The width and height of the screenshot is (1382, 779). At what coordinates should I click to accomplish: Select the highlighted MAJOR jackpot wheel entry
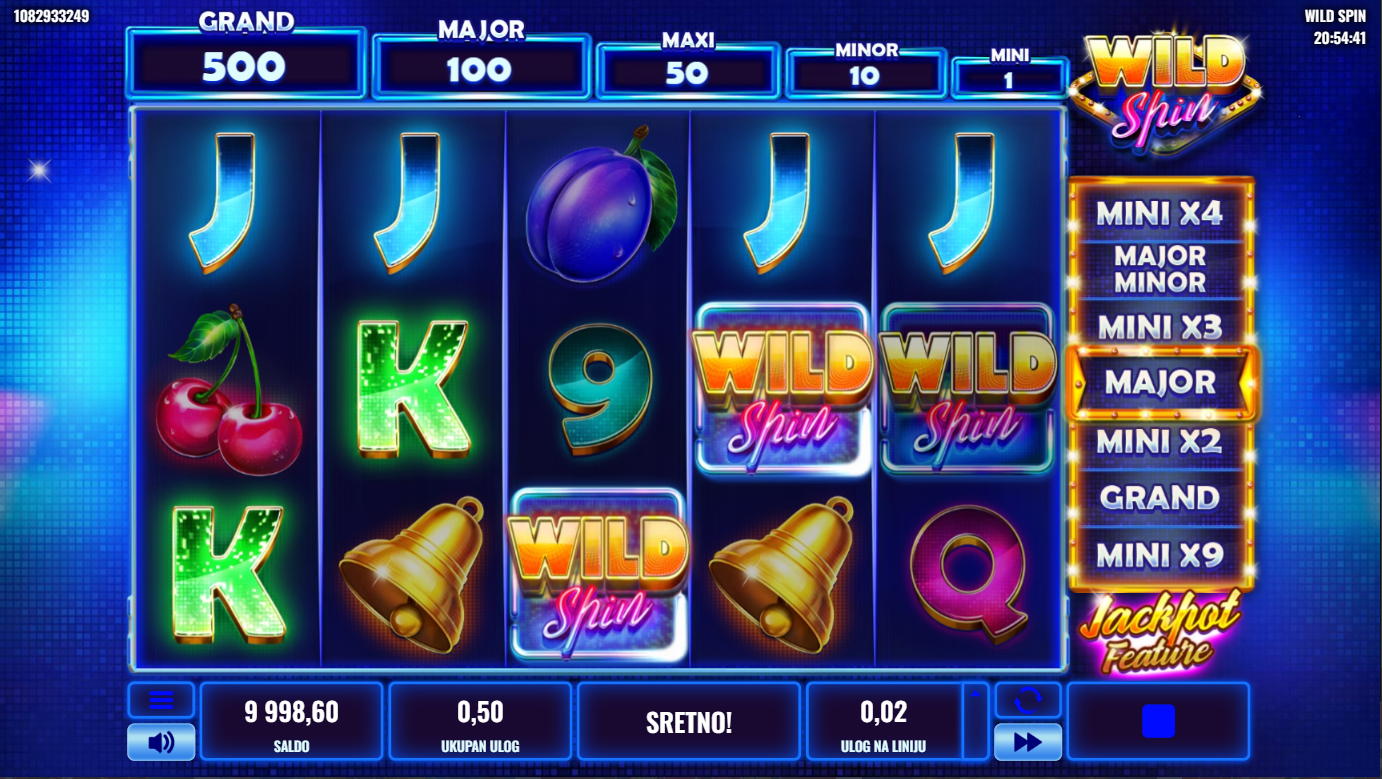[1161, 382]
